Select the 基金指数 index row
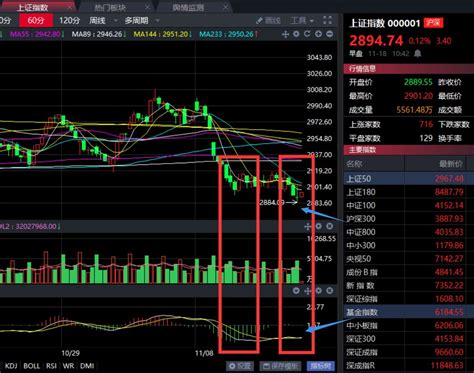 tap(409, 312)
